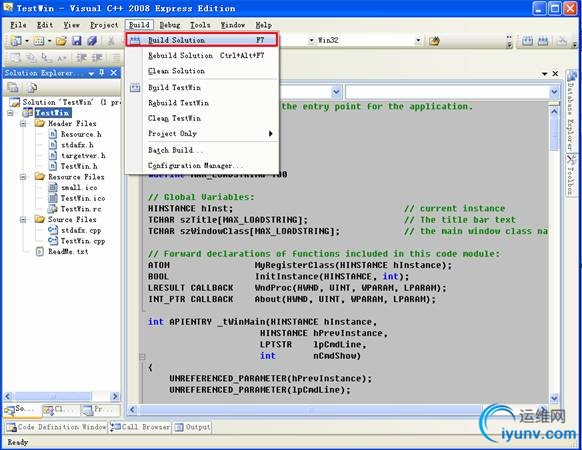This screenshot has height=450, width=582.
Task: Select small.ico resource file
Action: 79,188
